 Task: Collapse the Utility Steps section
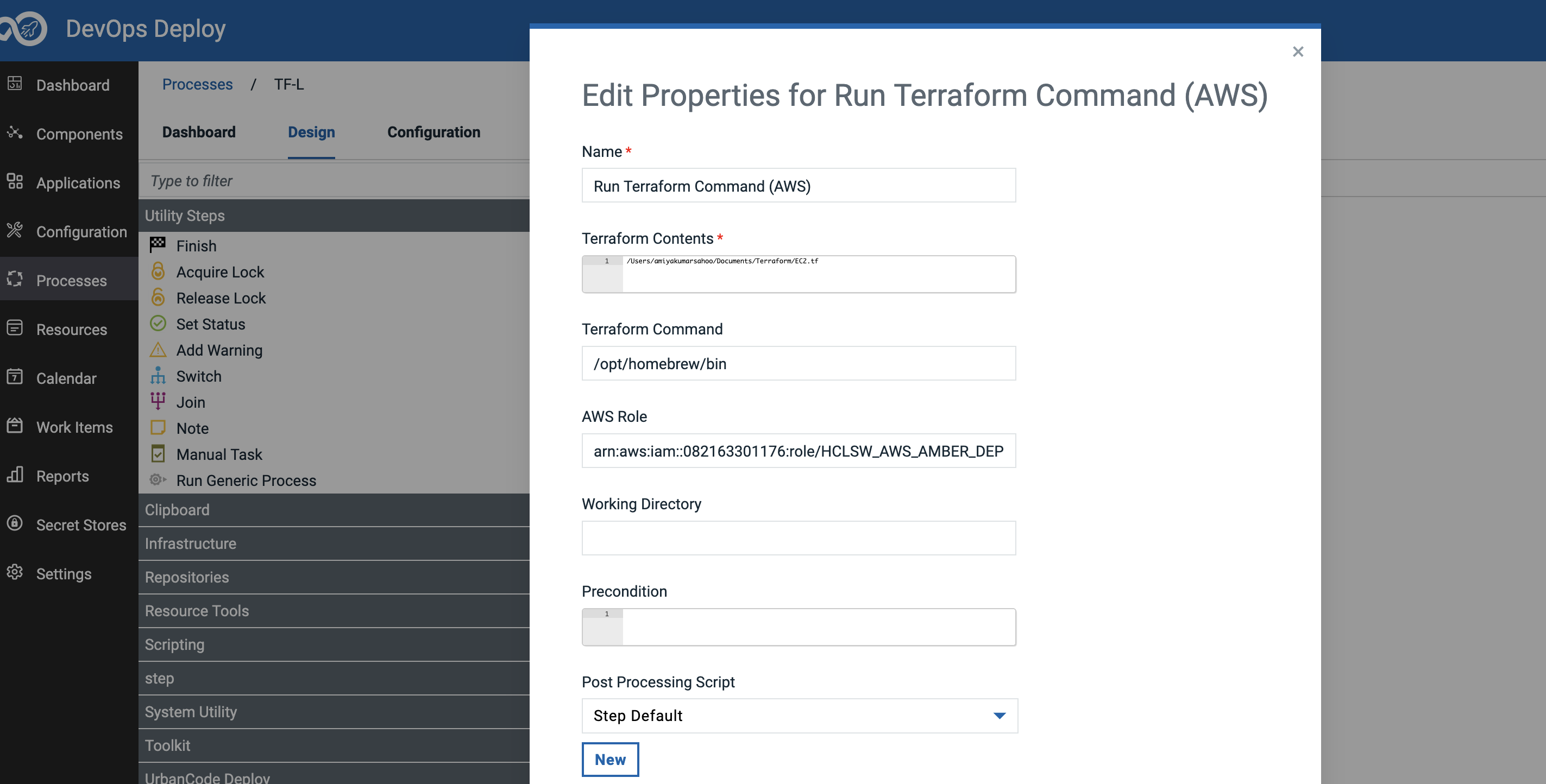click(x=184, y=216)
